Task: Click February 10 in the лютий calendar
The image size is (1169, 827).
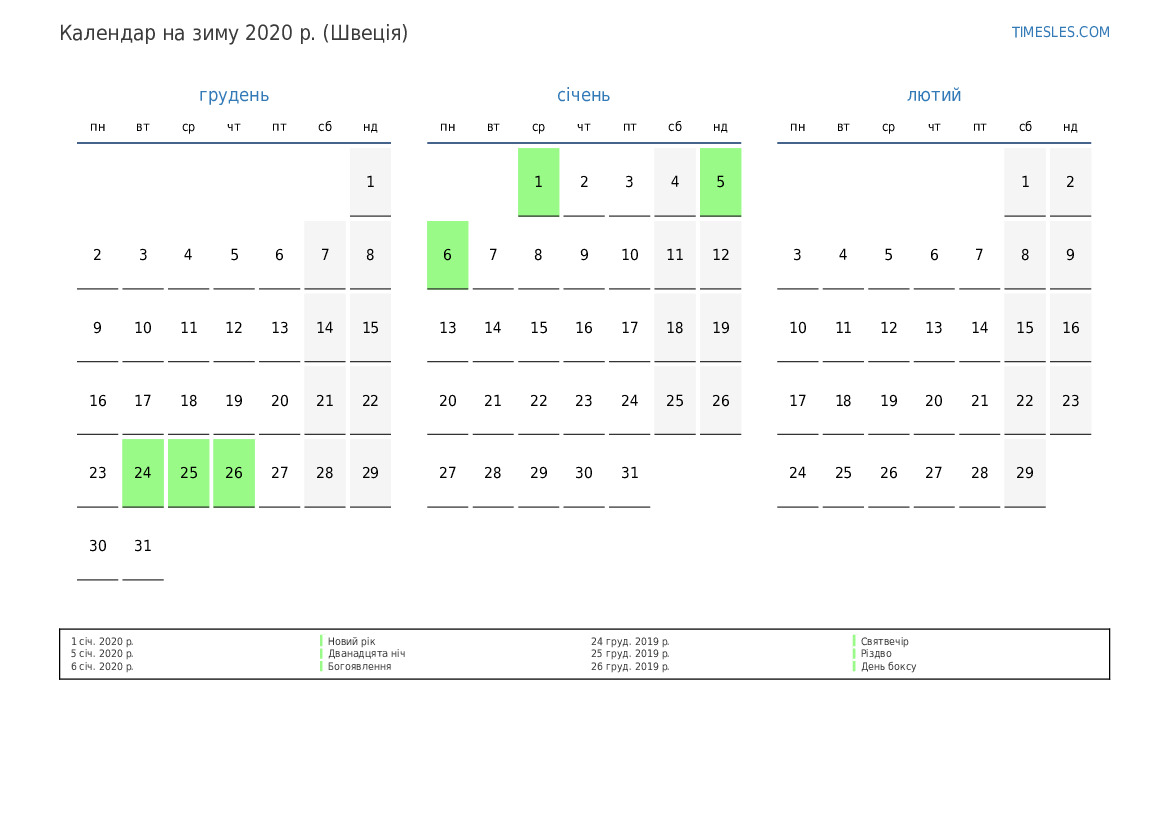Action: 798,327
